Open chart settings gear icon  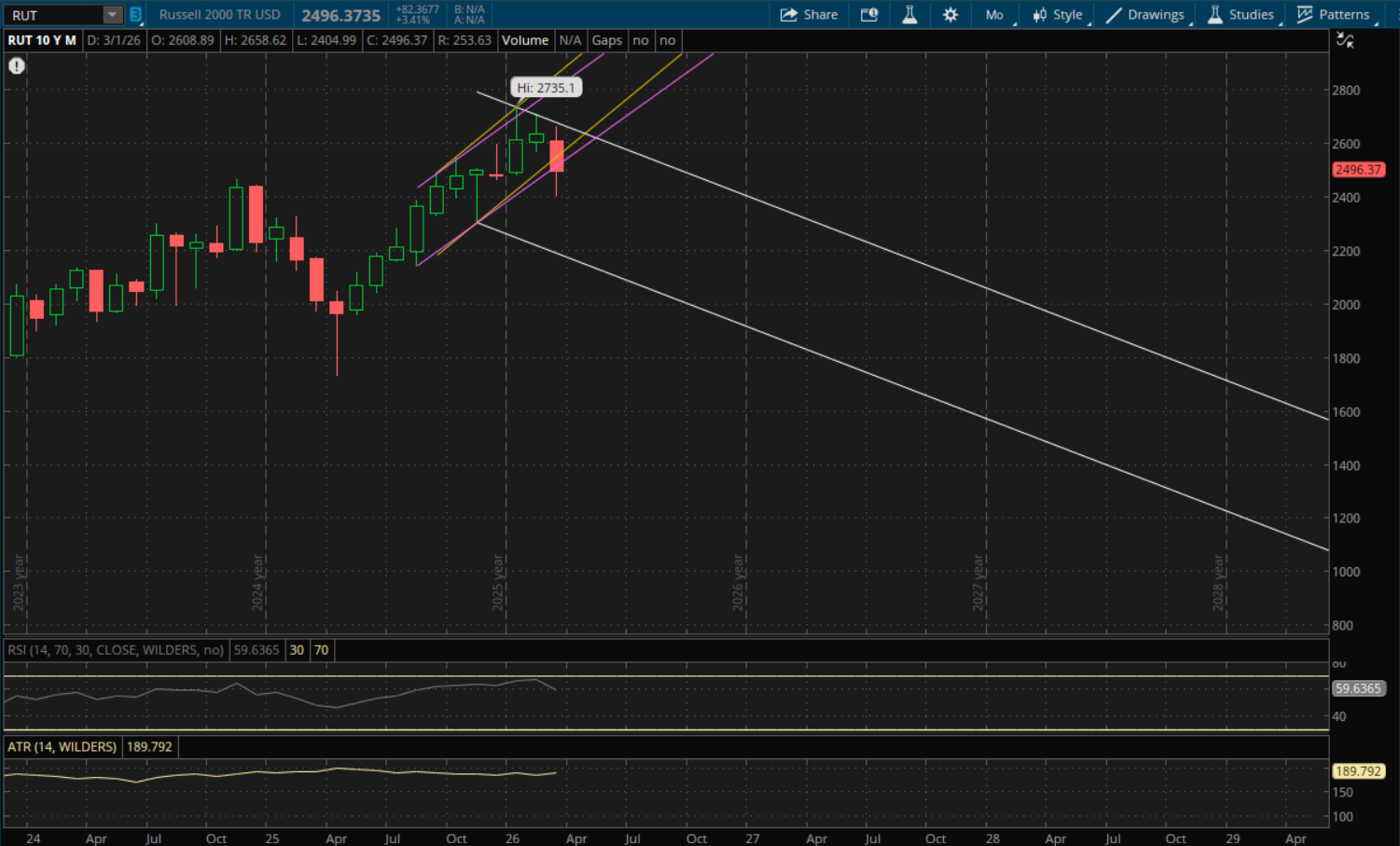[x=950, y=15]
